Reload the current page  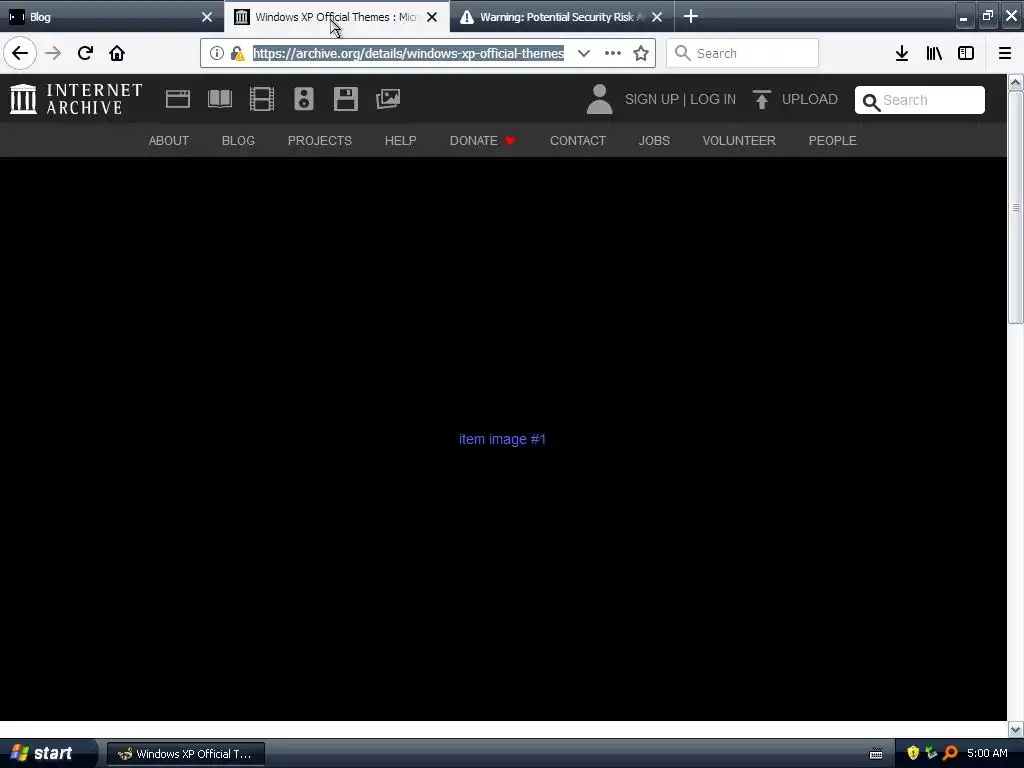(x=85, y=53)
